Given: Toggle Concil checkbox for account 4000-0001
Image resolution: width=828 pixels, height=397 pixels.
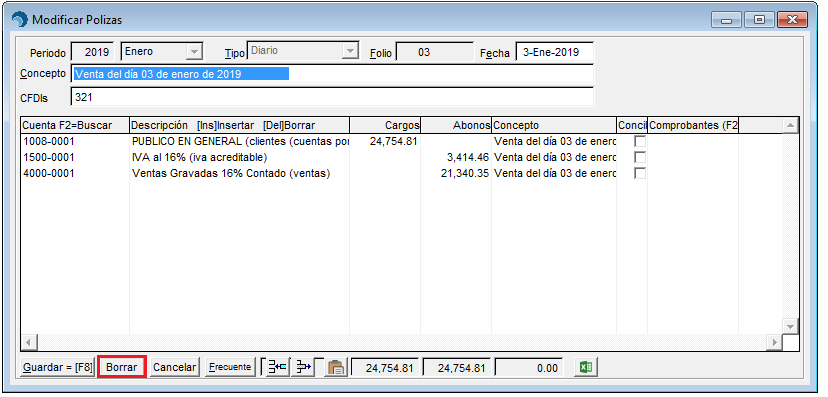Looking at the screenshot, I should click(640, 173).
